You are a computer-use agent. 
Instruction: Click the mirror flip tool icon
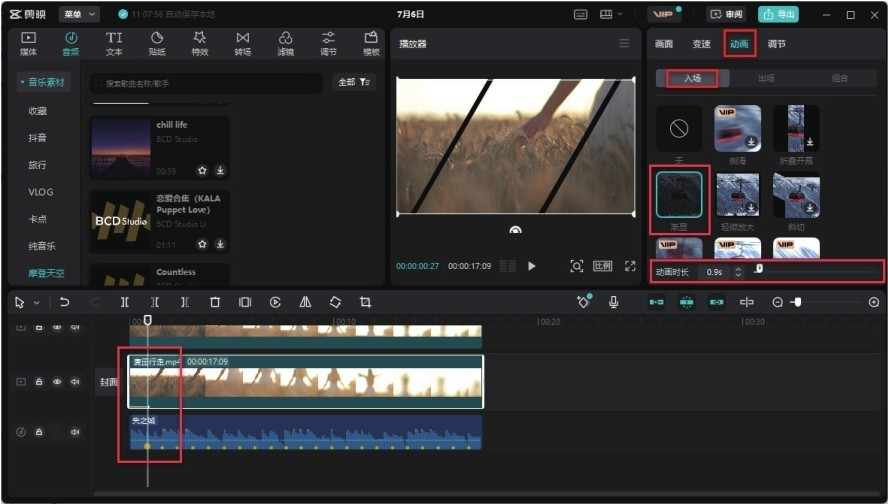(x=305, y=302)
